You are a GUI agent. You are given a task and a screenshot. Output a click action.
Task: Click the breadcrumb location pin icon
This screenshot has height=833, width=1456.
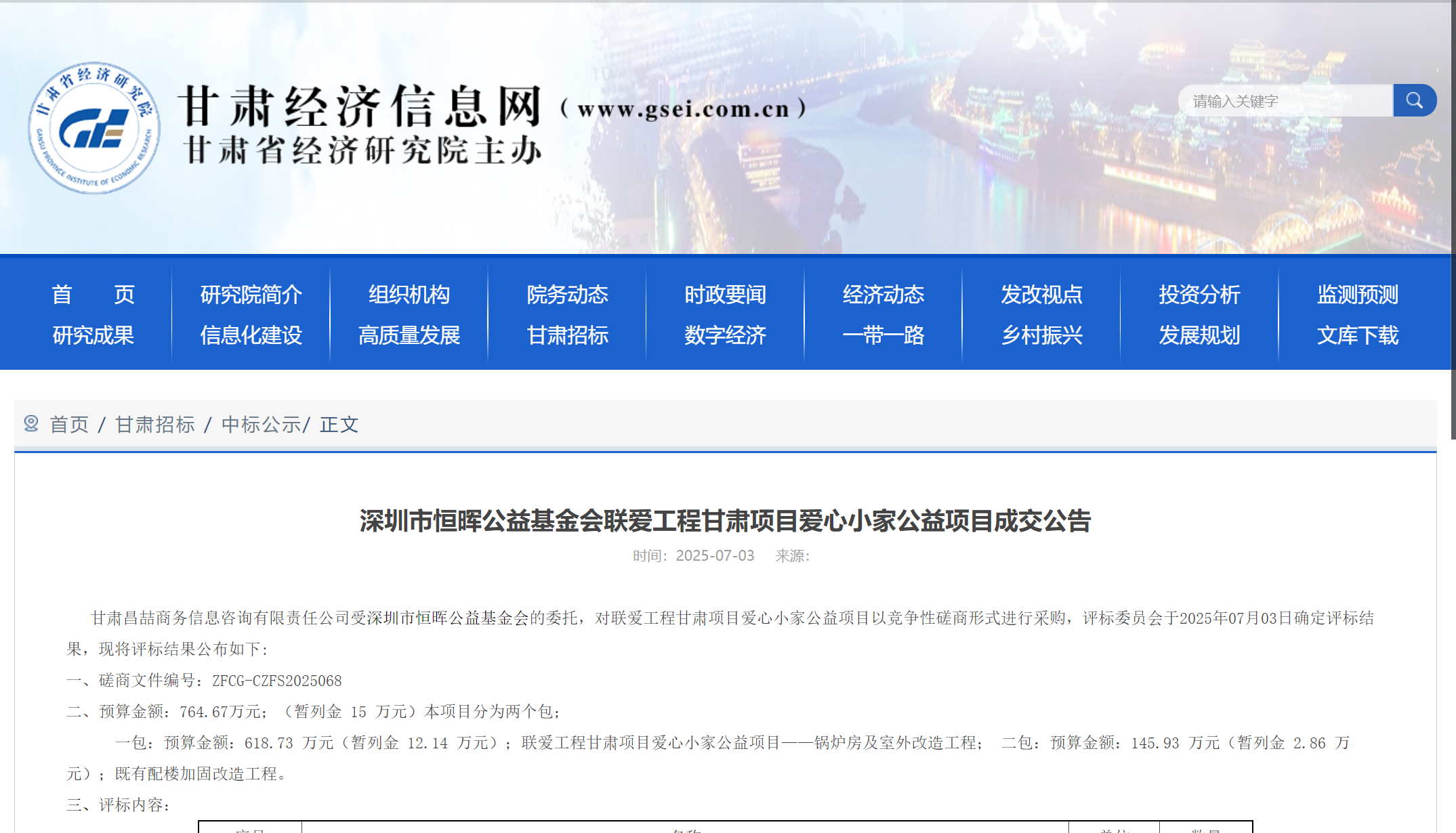pyautogui.click(x=31, y=424)
